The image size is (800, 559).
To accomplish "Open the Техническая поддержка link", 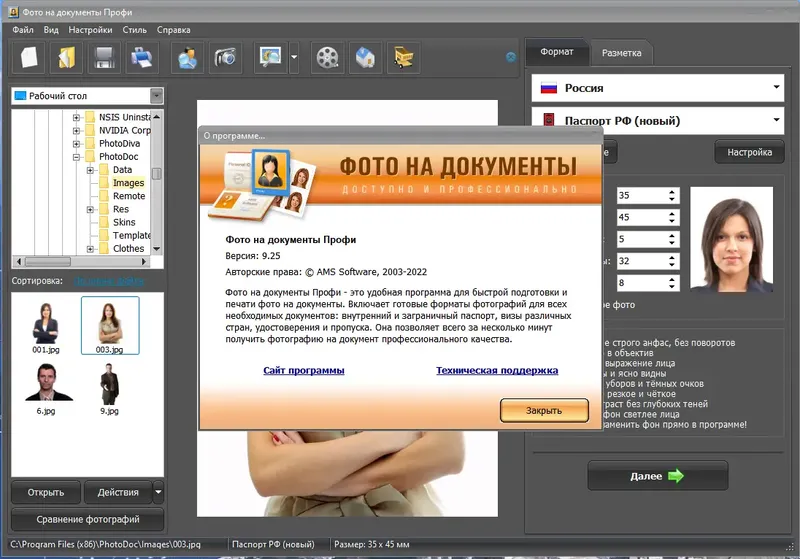I will (x=497, y=370).
